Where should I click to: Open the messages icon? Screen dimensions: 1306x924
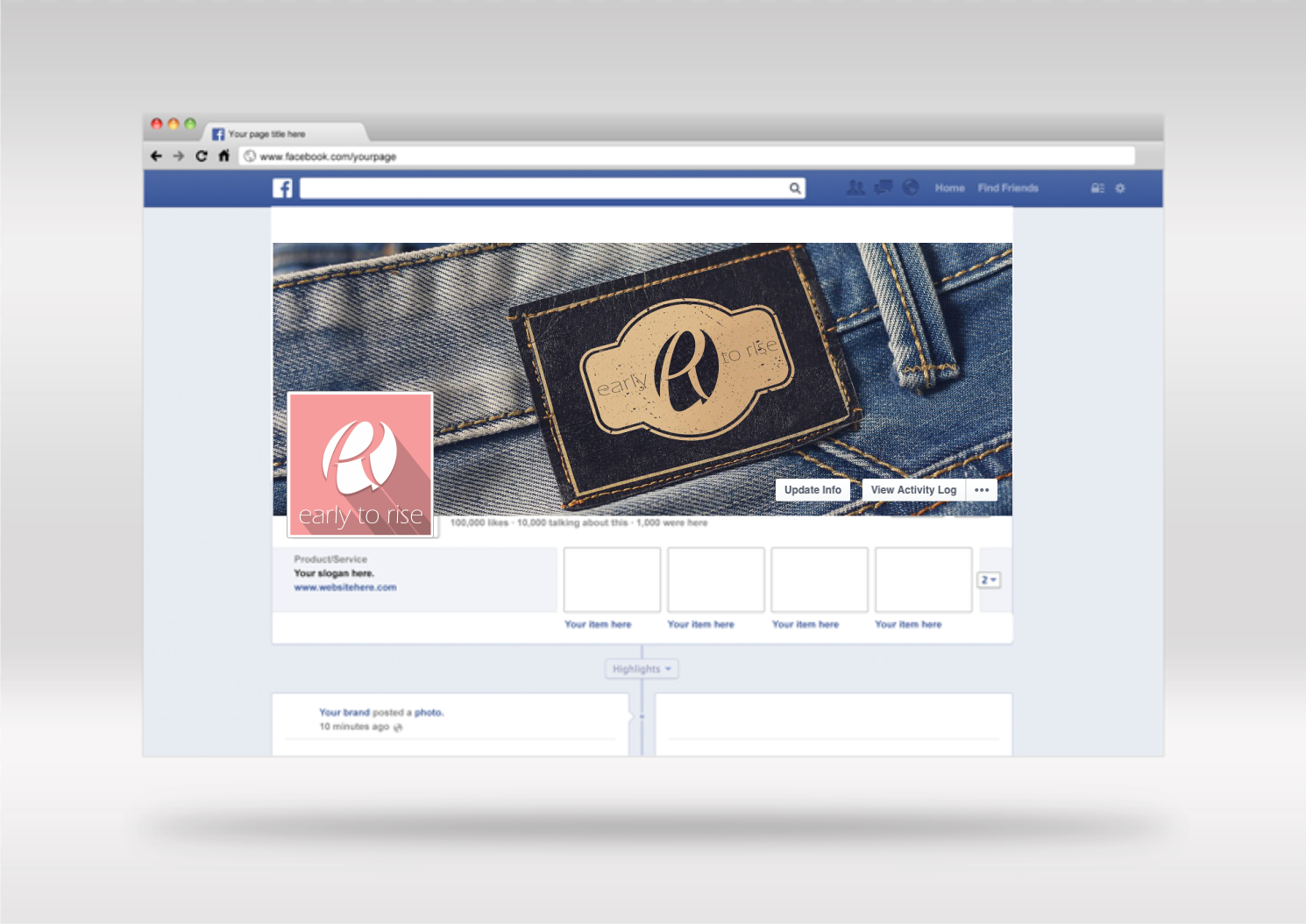(884, 188)
